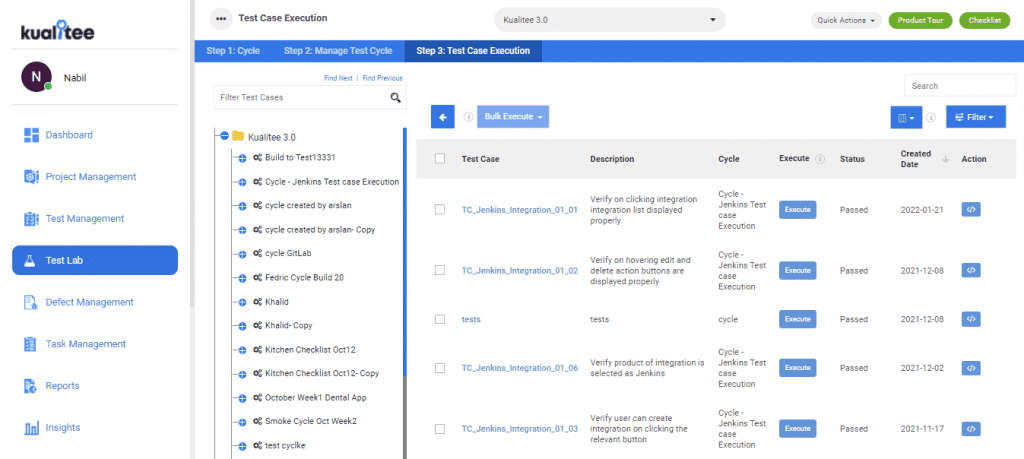The width and height of the screenshot is (1024, 459).
Task: Click the info icon next to Filter button
Action: pyautogui.click(x=931, y=118)
